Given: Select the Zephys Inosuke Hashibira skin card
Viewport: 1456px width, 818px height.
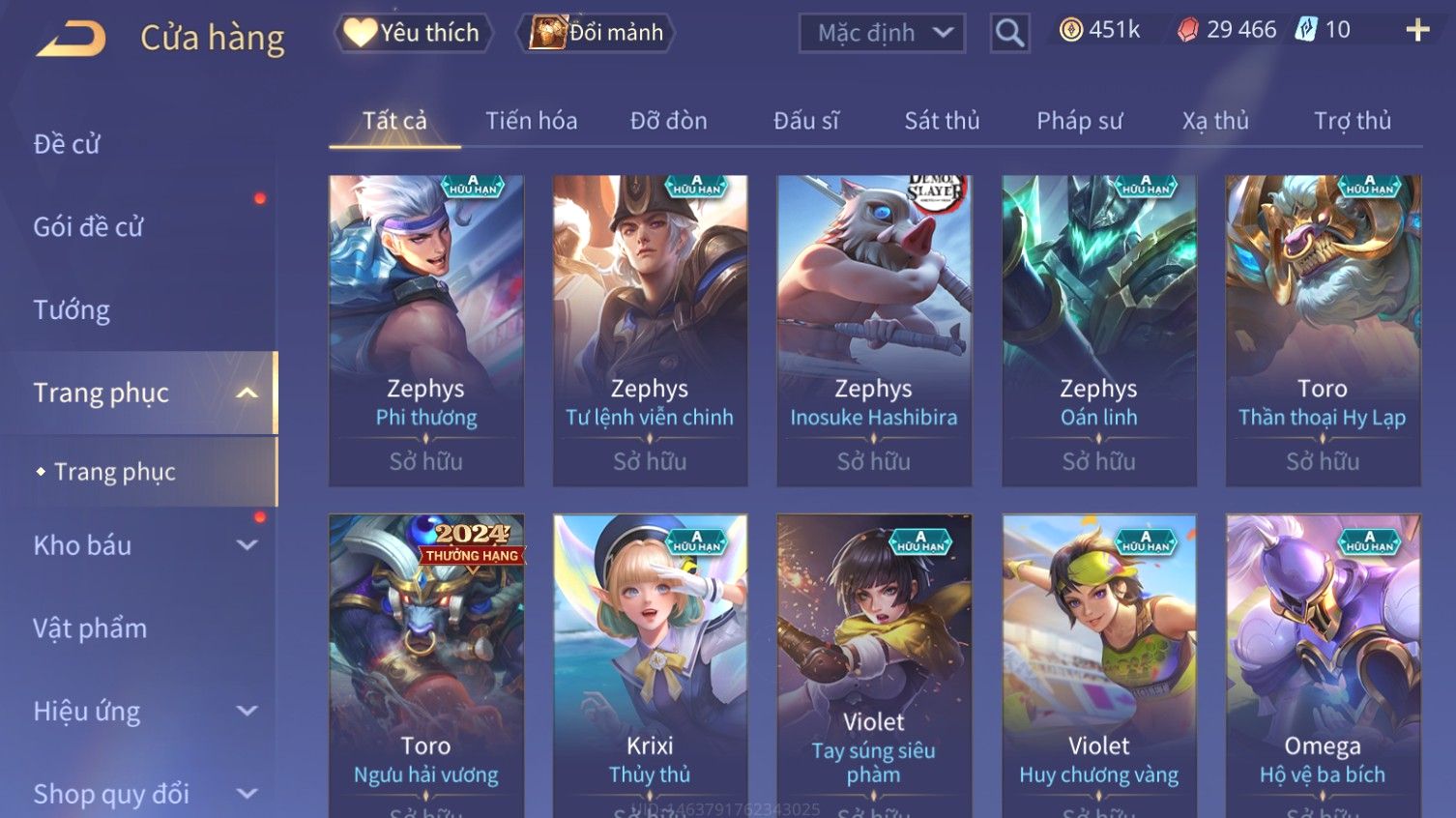Looking at the screenshot, I should click(874, 331).
